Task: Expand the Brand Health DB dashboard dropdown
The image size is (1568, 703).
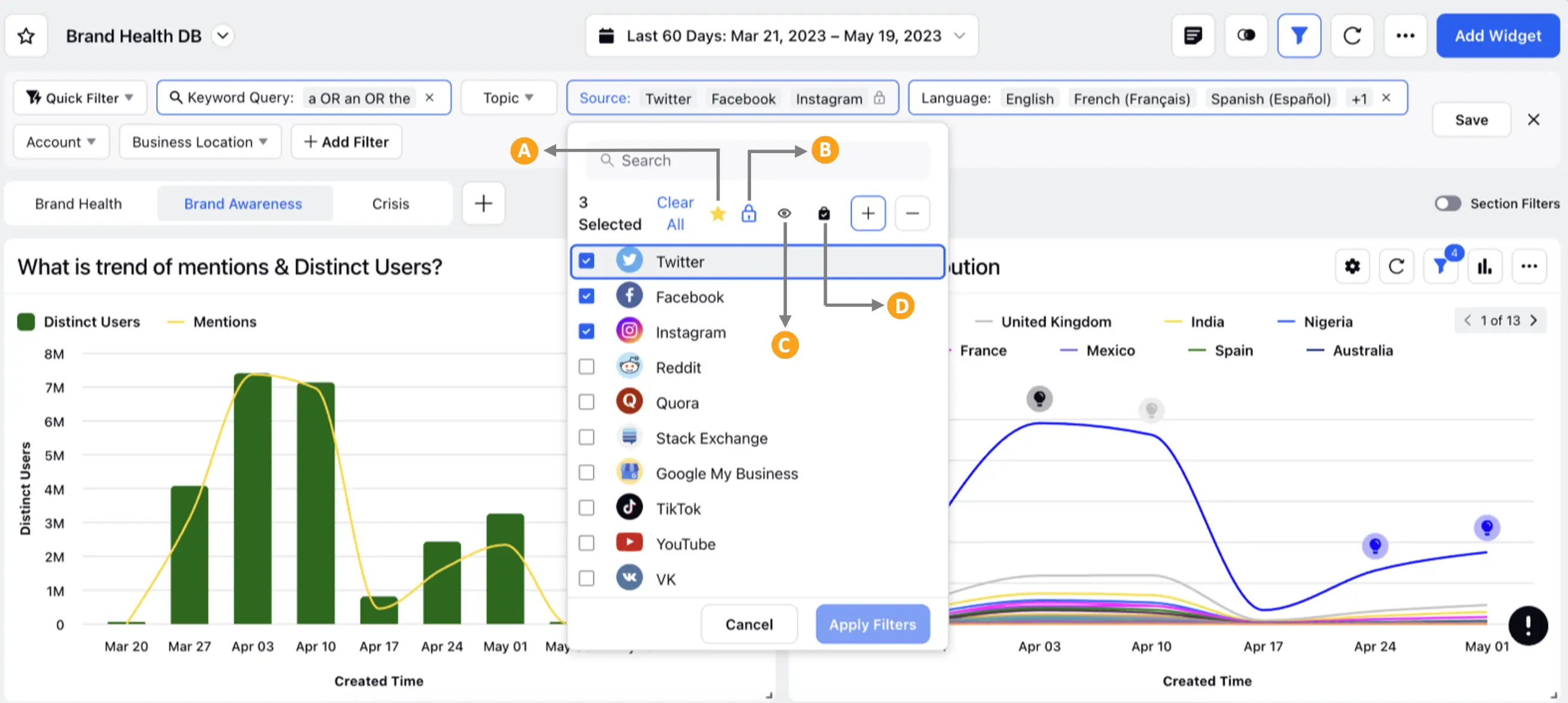Action: [x=223, y=35]
